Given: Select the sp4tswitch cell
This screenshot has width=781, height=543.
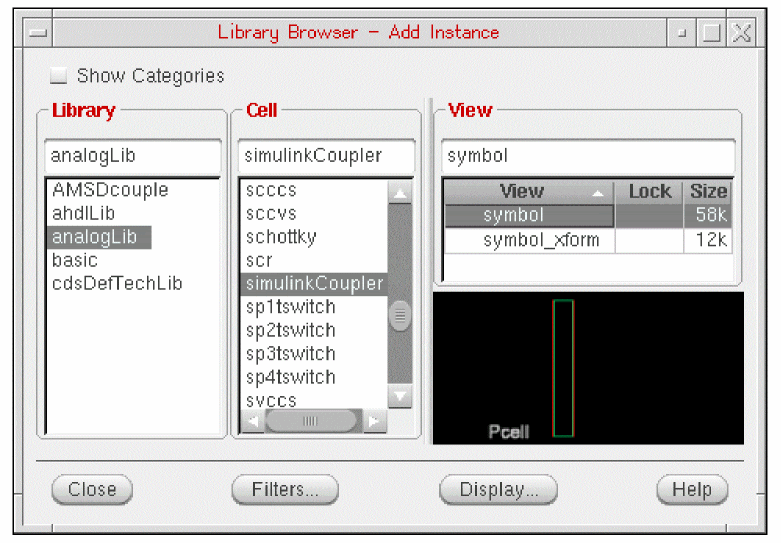Looking at the screenshot, I should coord(290,377).
